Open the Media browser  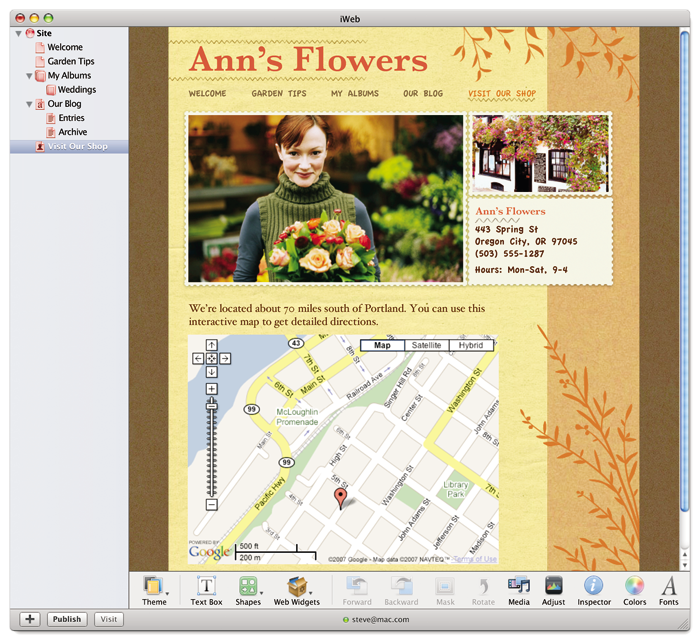click(x=519, y=586)
